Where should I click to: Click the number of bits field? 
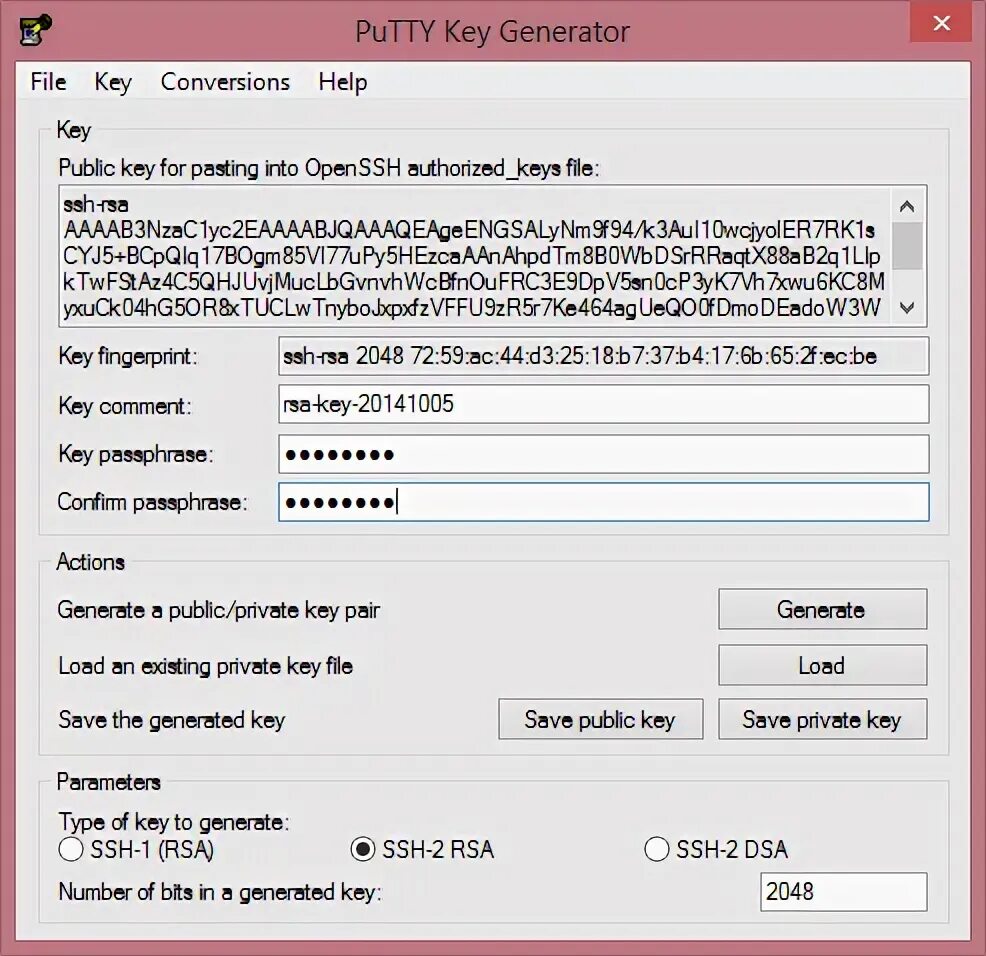843,891
